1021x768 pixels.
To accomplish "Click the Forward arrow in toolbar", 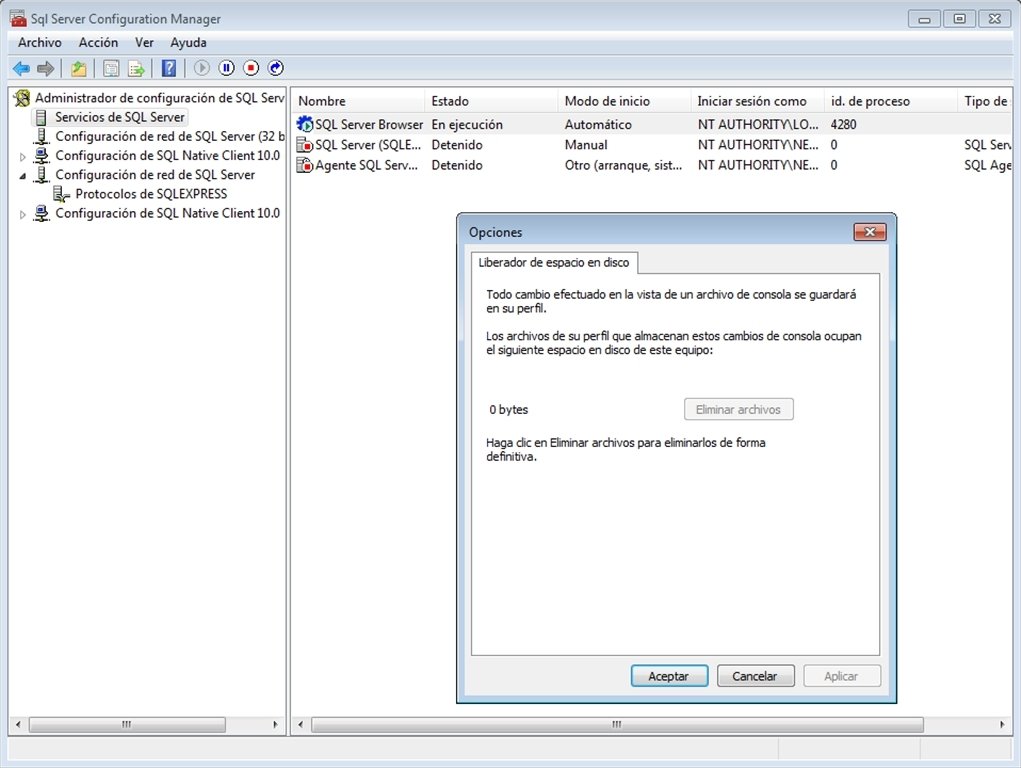I will coord(46,68).
